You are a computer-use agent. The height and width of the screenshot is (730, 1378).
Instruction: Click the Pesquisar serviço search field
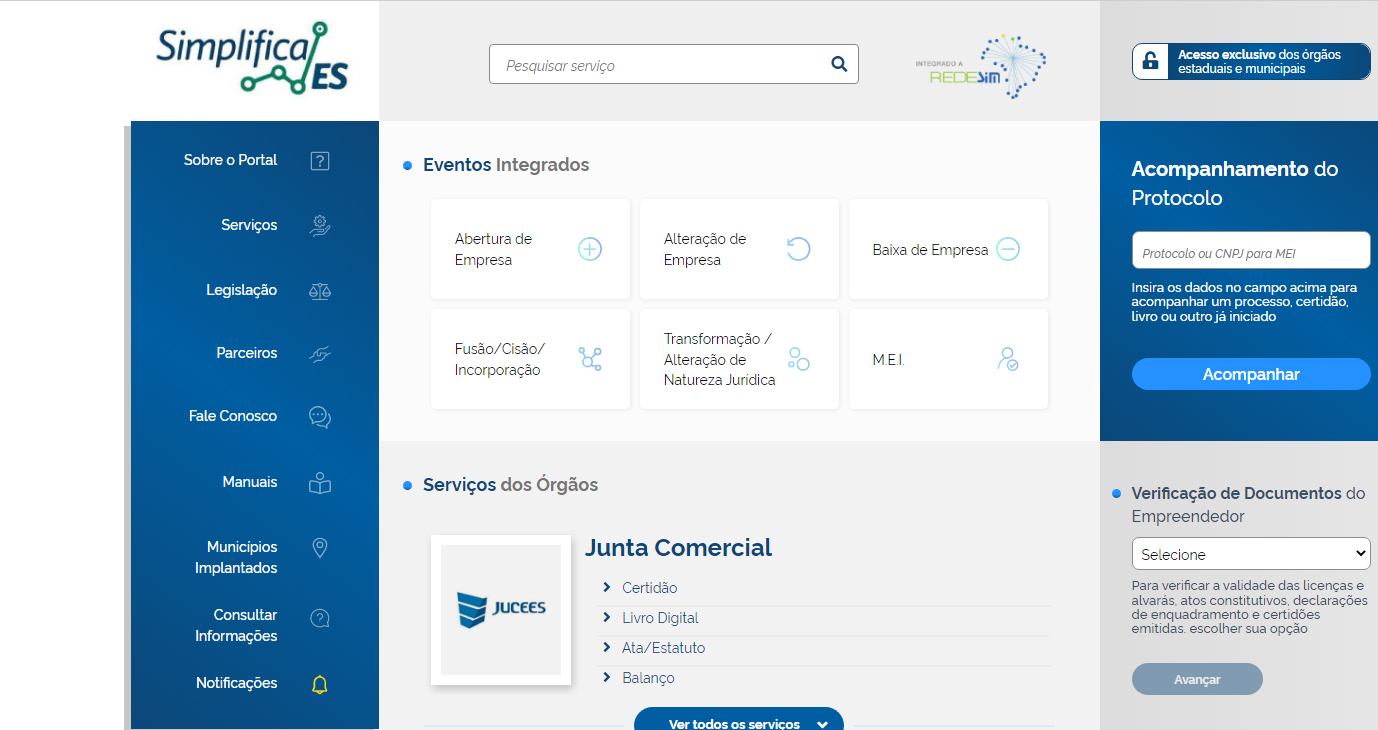click(660, 65)
